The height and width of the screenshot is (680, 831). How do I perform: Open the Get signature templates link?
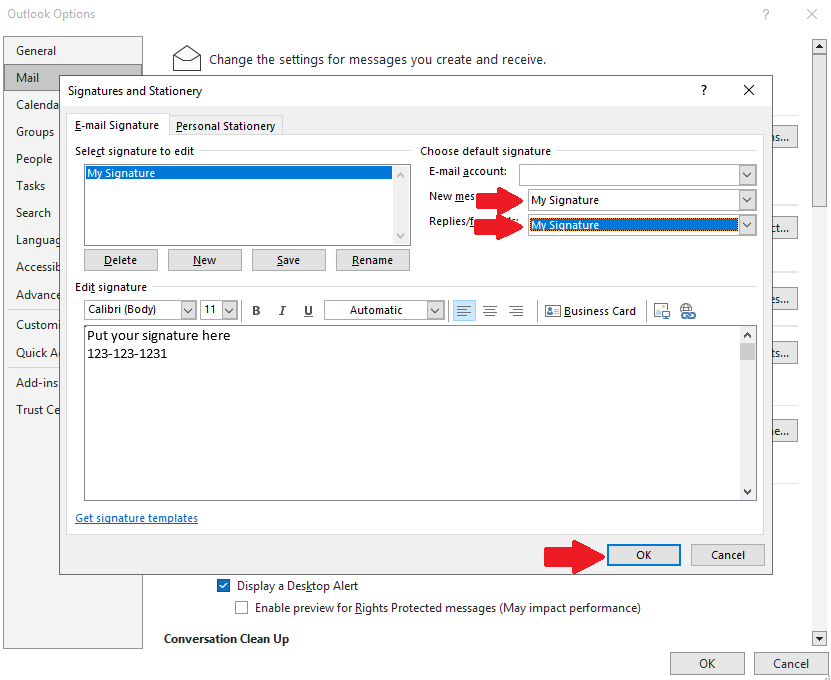coord(136,518)
